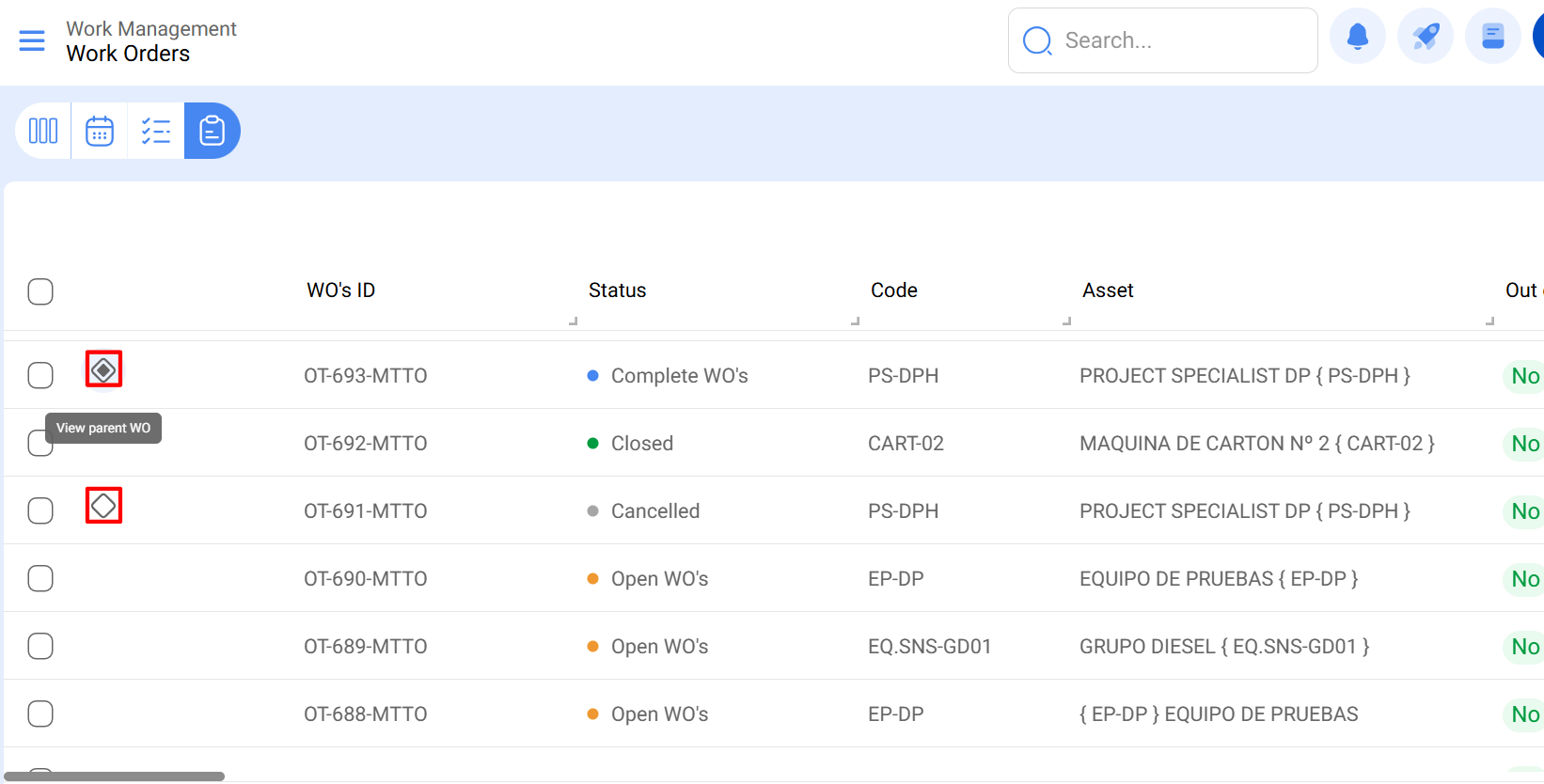This screenshot has height=784, width=1544.
Task: Open the hamburger navigation menu
Action: (x=32, y=40)
